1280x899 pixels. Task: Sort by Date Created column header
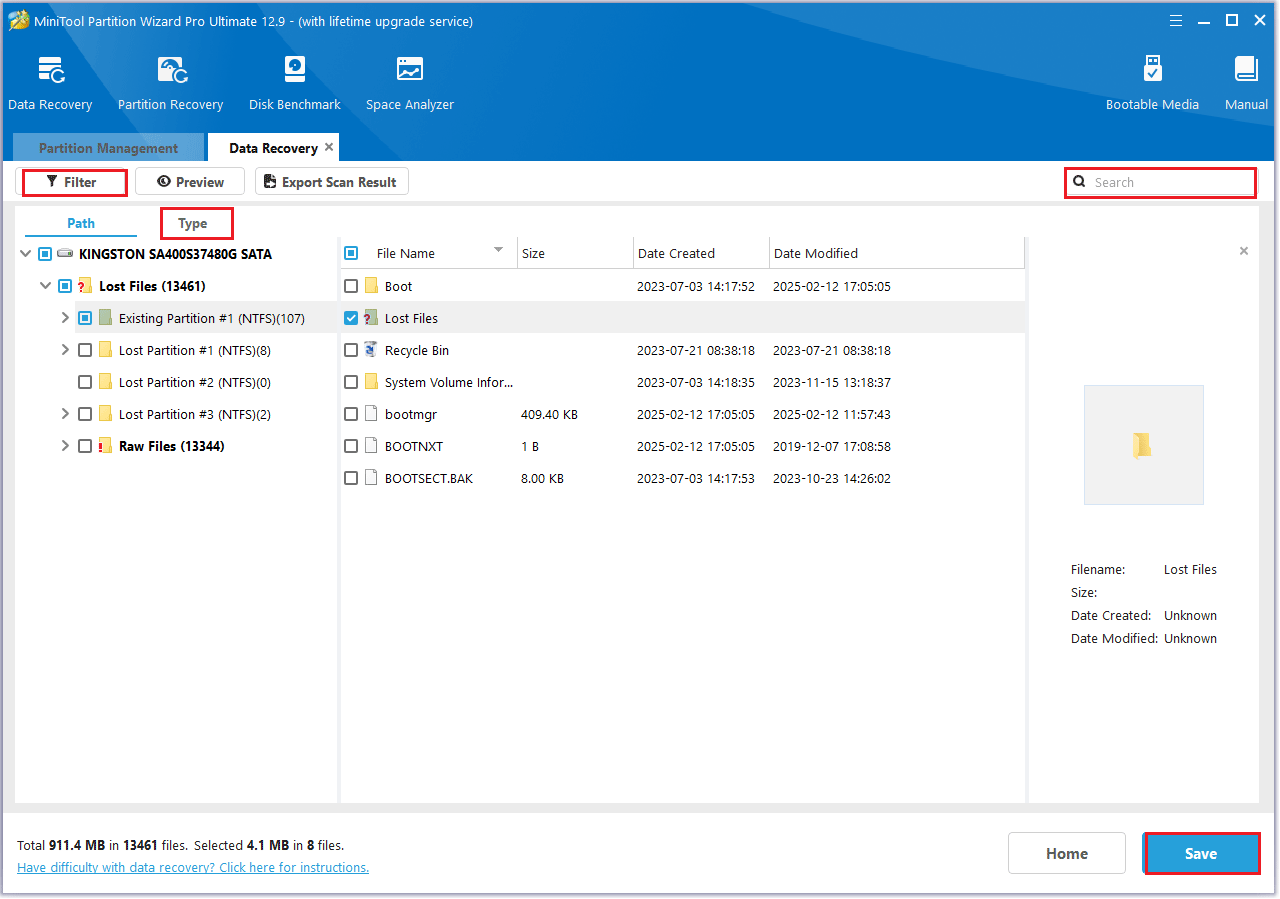(x=701, y=253)
